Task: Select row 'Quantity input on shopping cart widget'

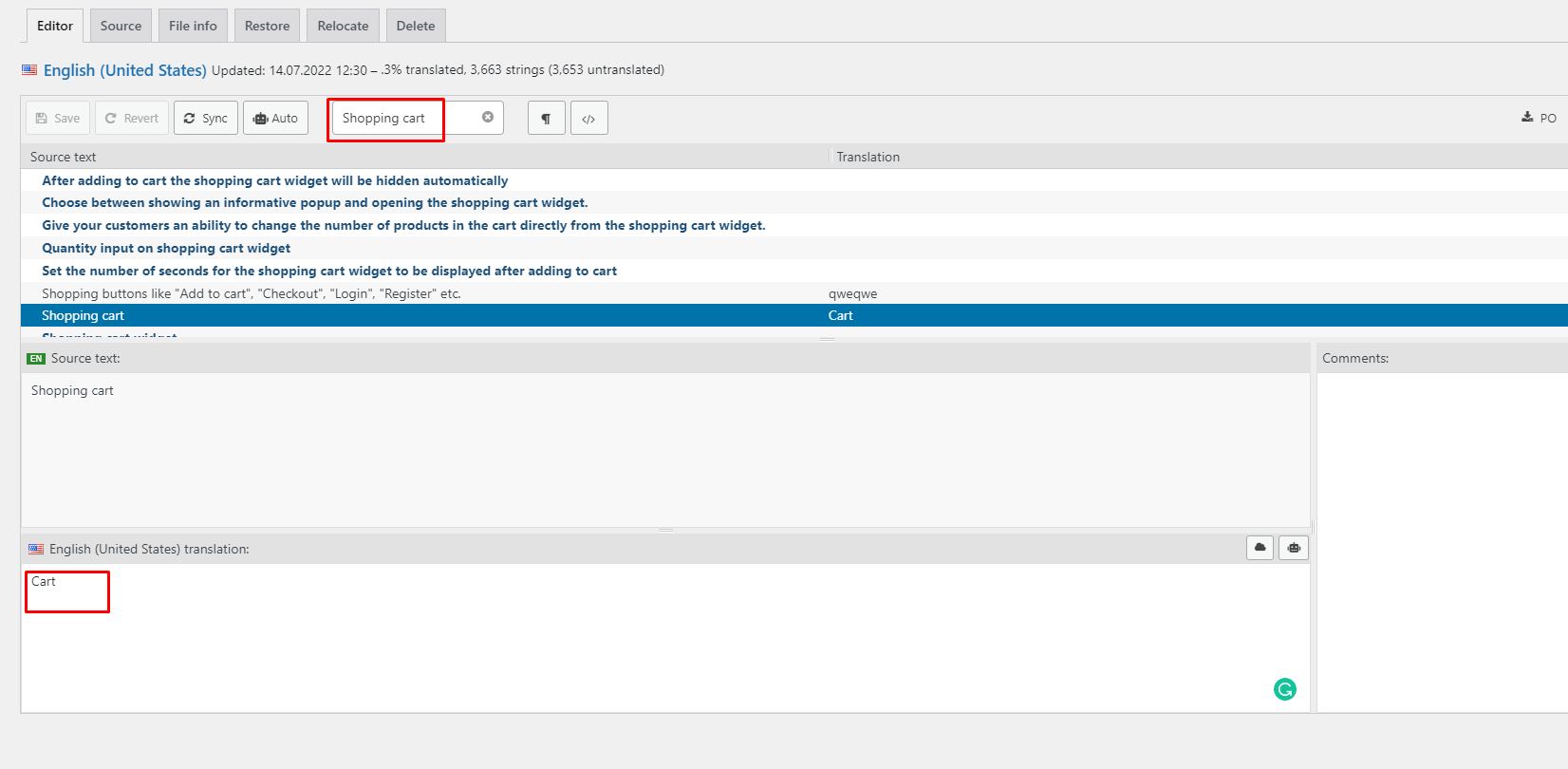Action: tap(794, 248)
